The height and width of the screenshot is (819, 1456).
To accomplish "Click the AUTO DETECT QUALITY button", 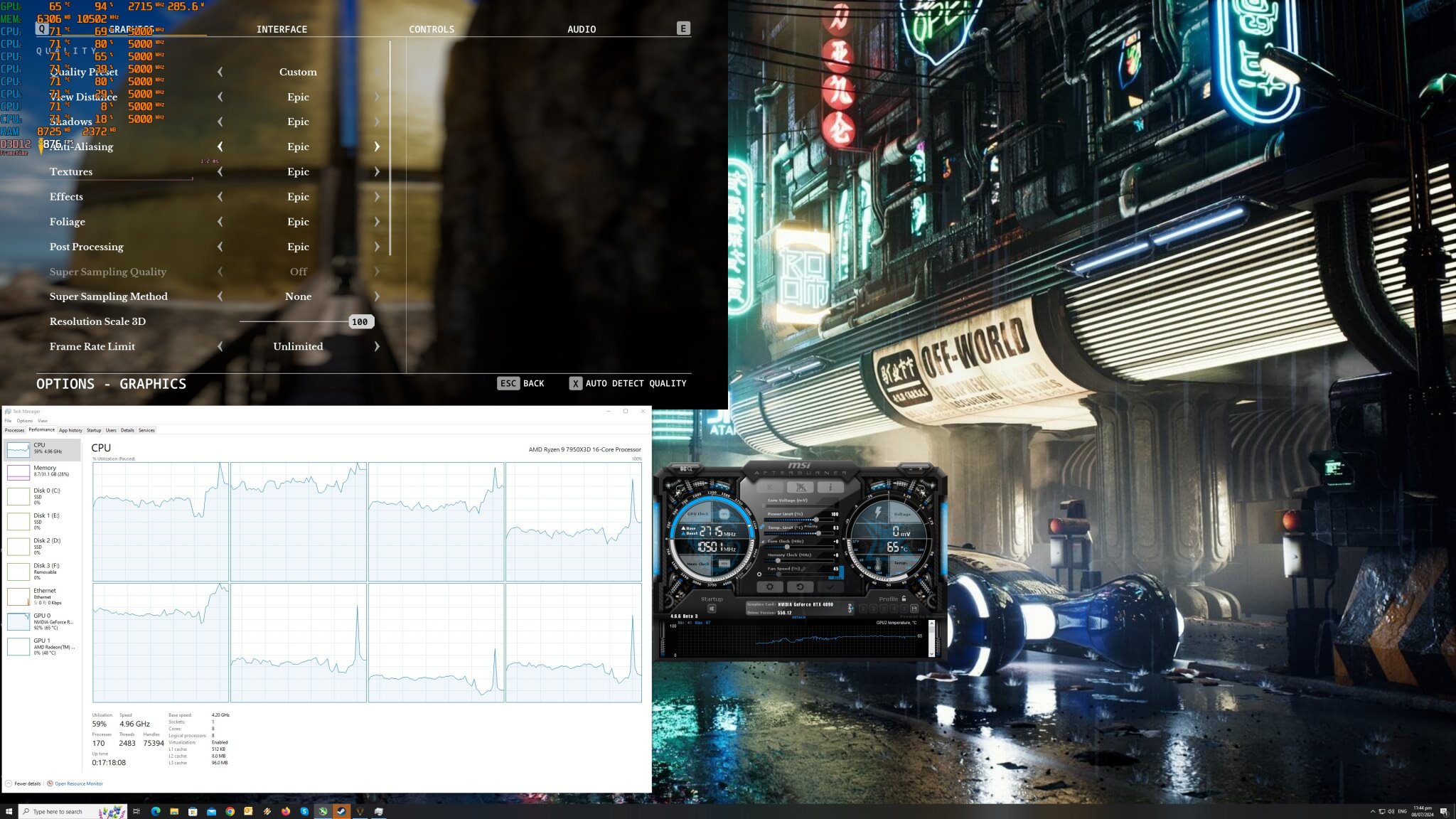I will pos(635,383).
